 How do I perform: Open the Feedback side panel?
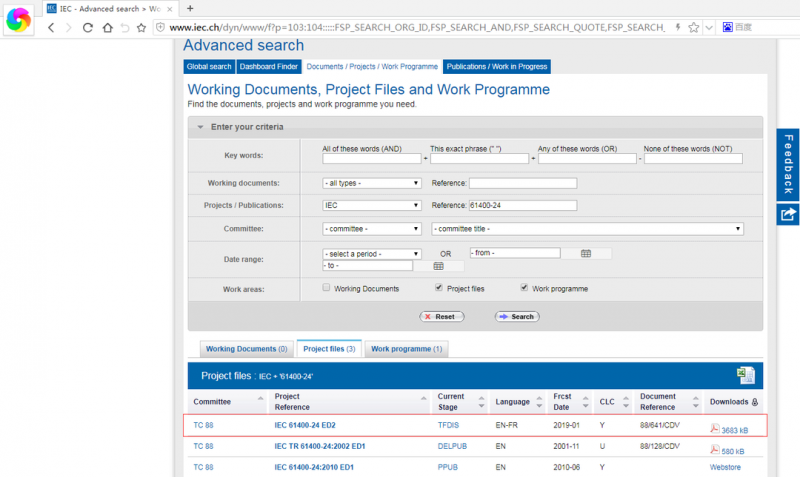point(788,164)
